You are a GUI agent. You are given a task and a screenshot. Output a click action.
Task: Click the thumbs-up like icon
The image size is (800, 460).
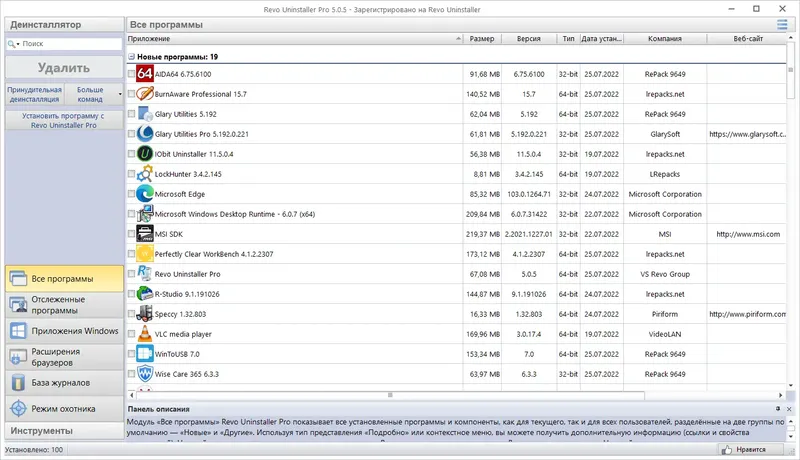[x=727, y=449]
